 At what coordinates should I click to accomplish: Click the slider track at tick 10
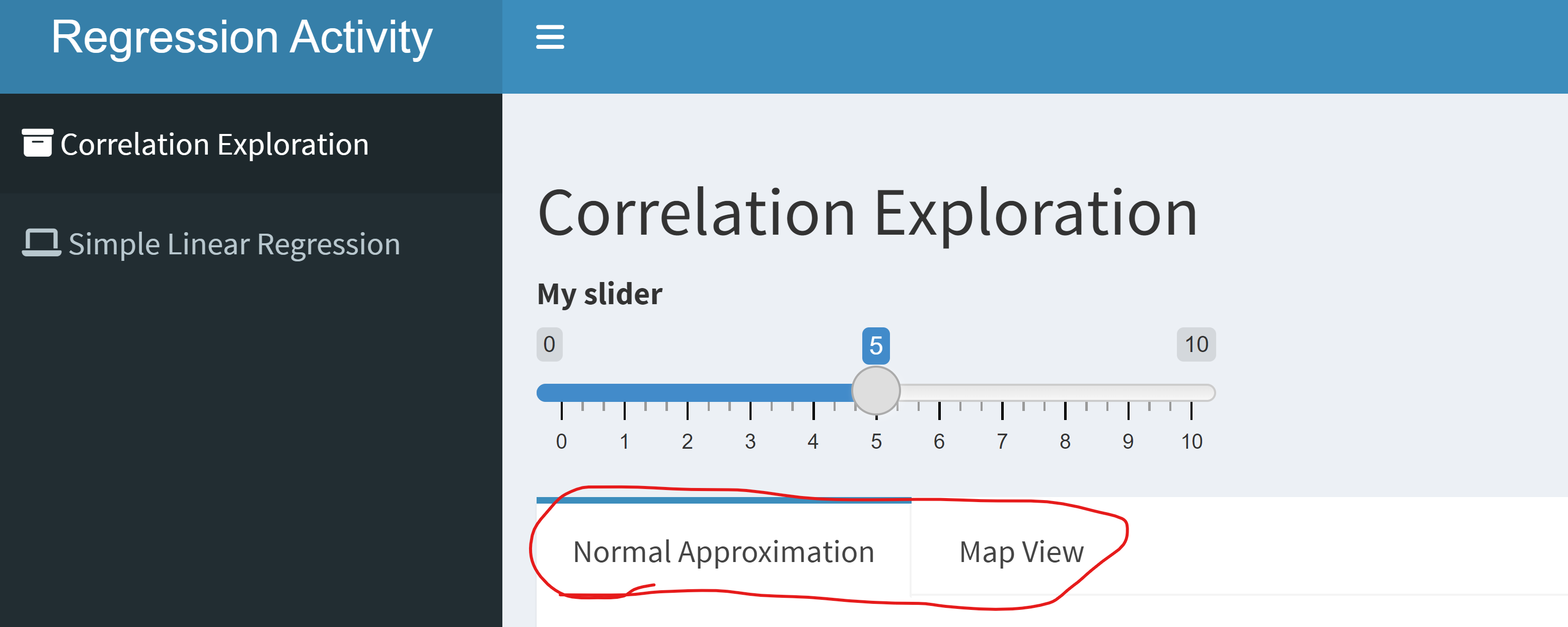click(1191, 393)
